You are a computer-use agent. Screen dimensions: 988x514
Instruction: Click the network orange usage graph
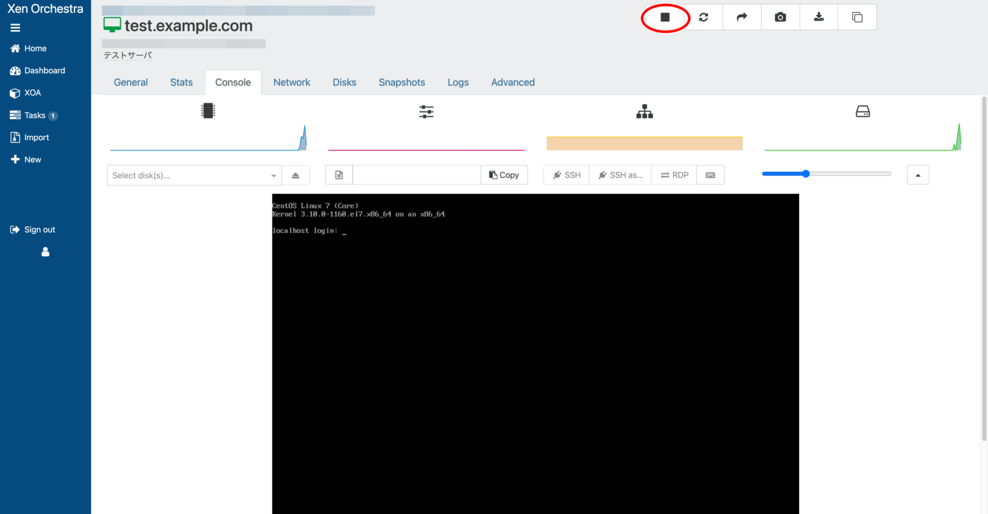coord(645,143)
